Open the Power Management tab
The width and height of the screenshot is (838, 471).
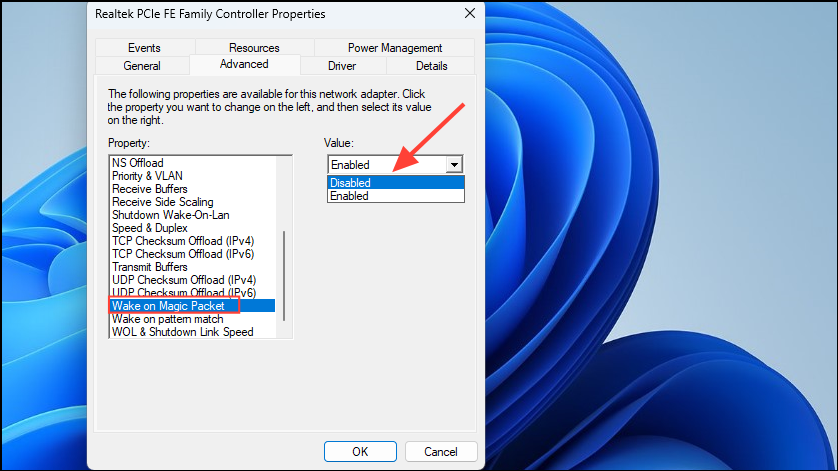(x=395, y=48)
